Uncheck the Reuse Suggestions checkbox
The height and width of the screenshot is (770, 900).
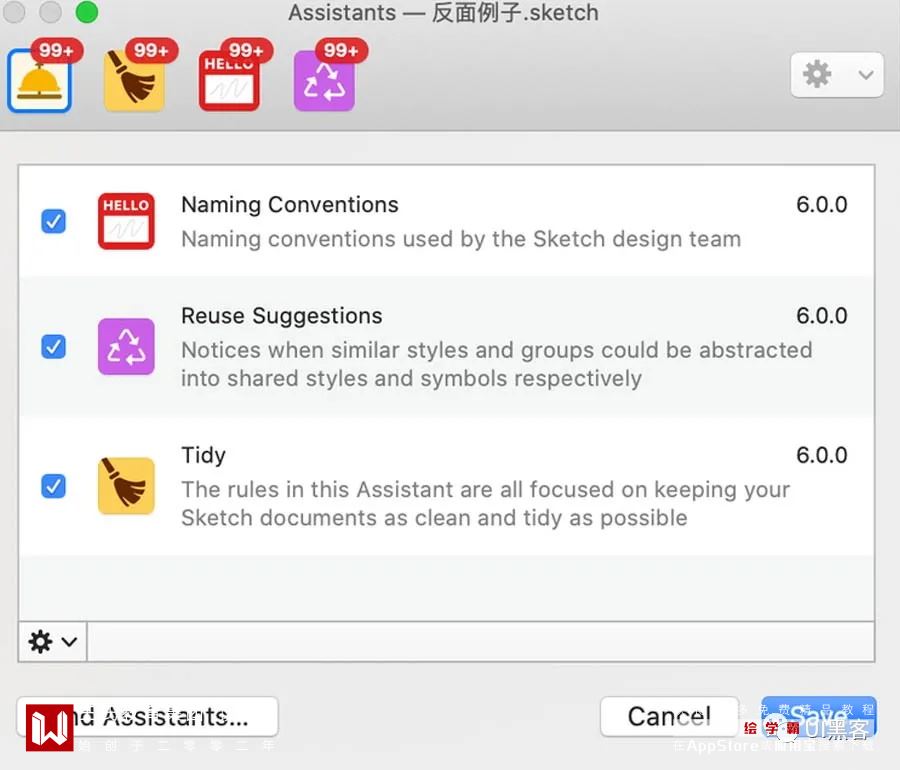tap(53, 347)
